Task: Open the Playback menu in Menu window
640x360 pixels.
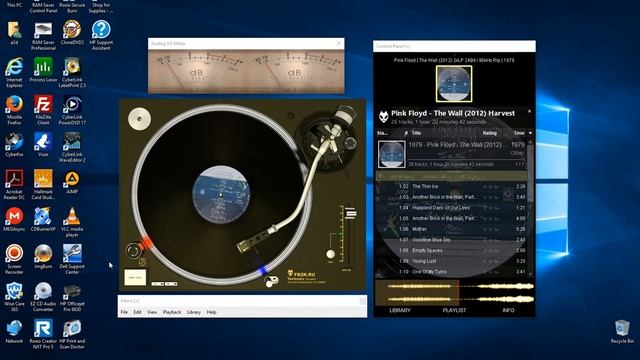Action: pos(172,312)
